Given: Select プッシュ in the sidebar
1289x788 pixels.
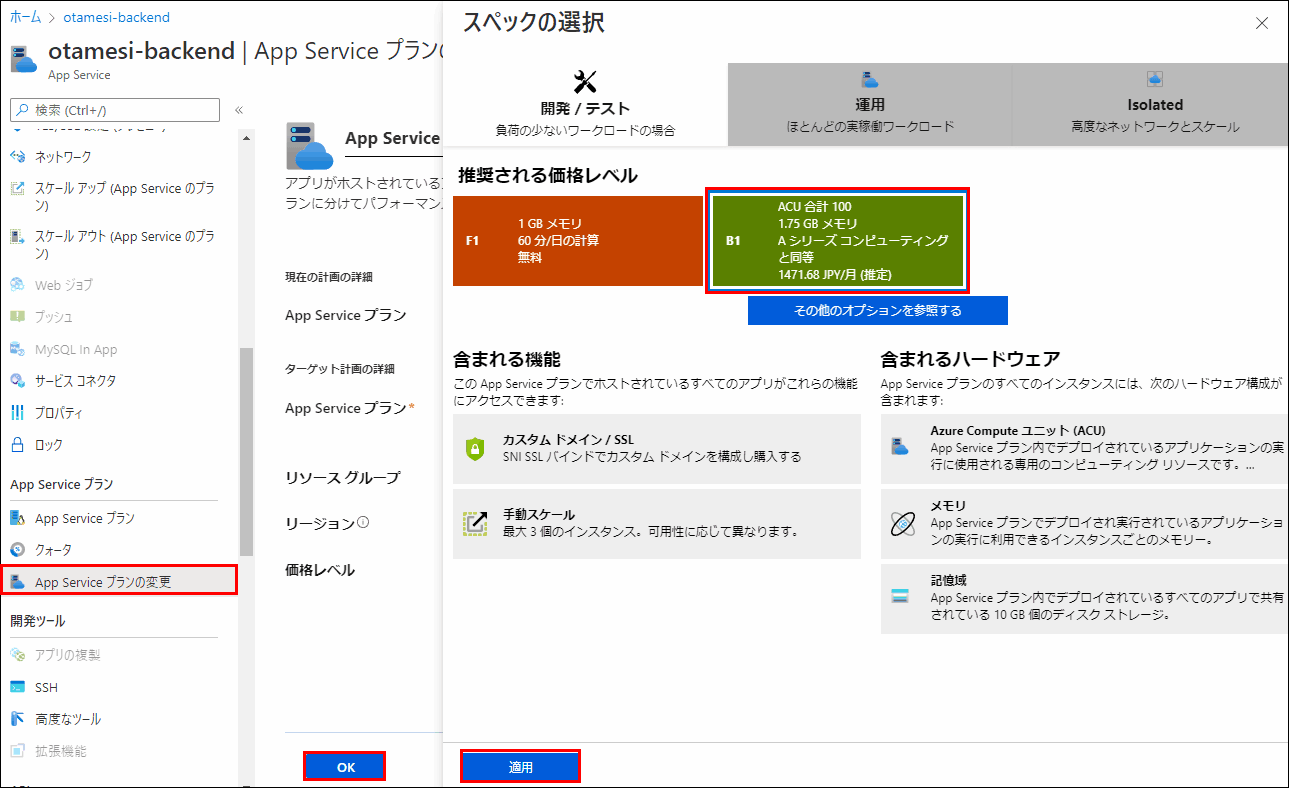Looking at the screenshot, I should click(x=54, y=317).
